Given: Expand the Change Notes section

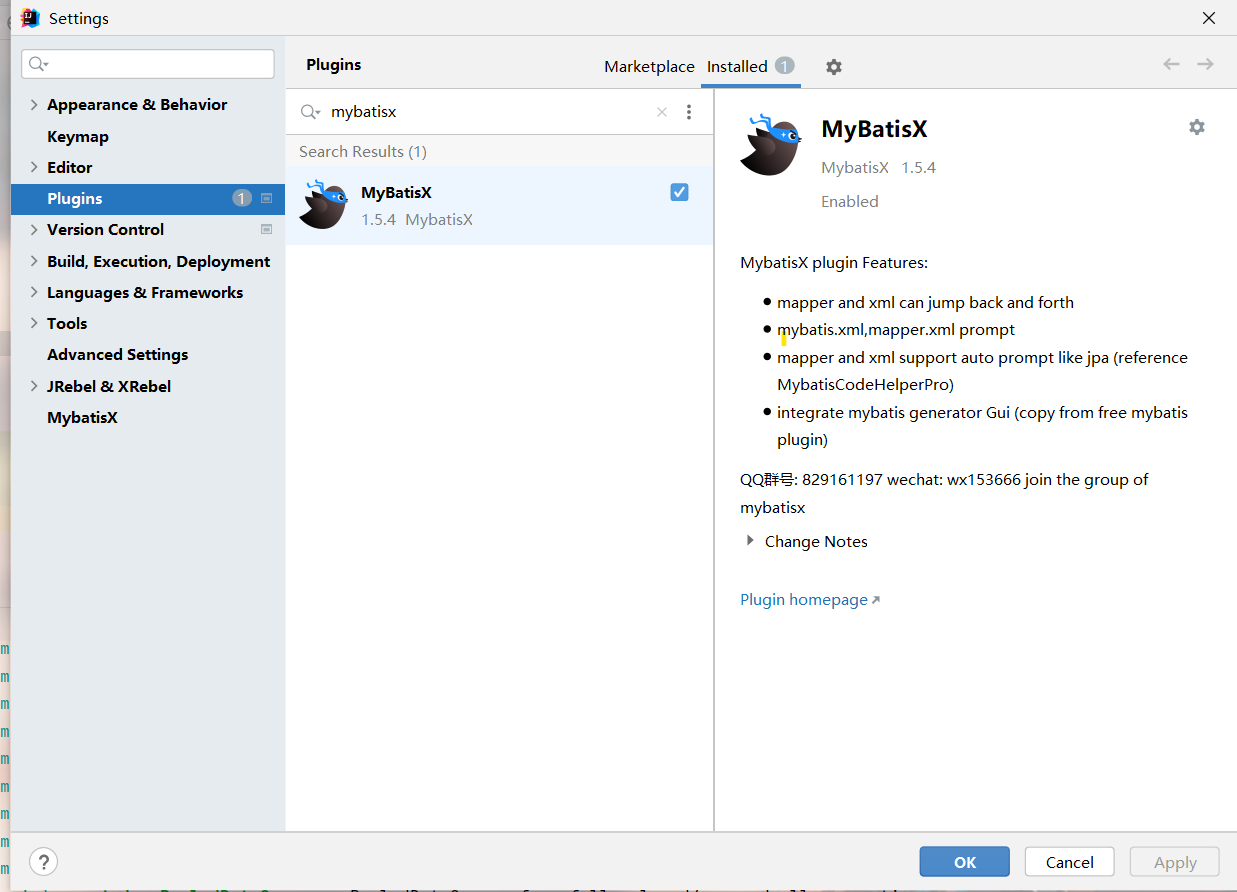Looking at the screenshot, I should [x=750, y=541].
